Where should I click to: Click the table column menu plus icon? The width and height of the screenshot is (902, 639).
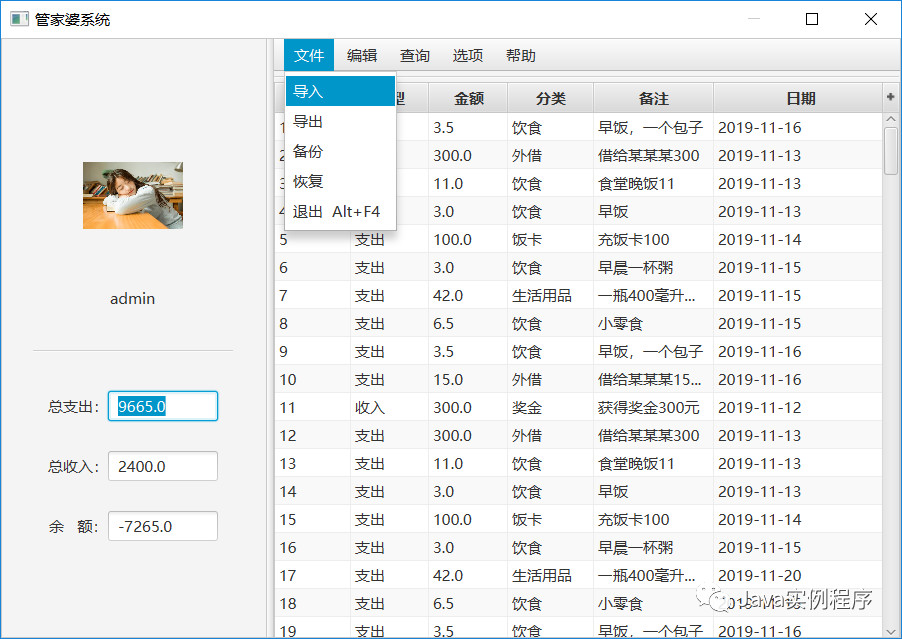890,97
